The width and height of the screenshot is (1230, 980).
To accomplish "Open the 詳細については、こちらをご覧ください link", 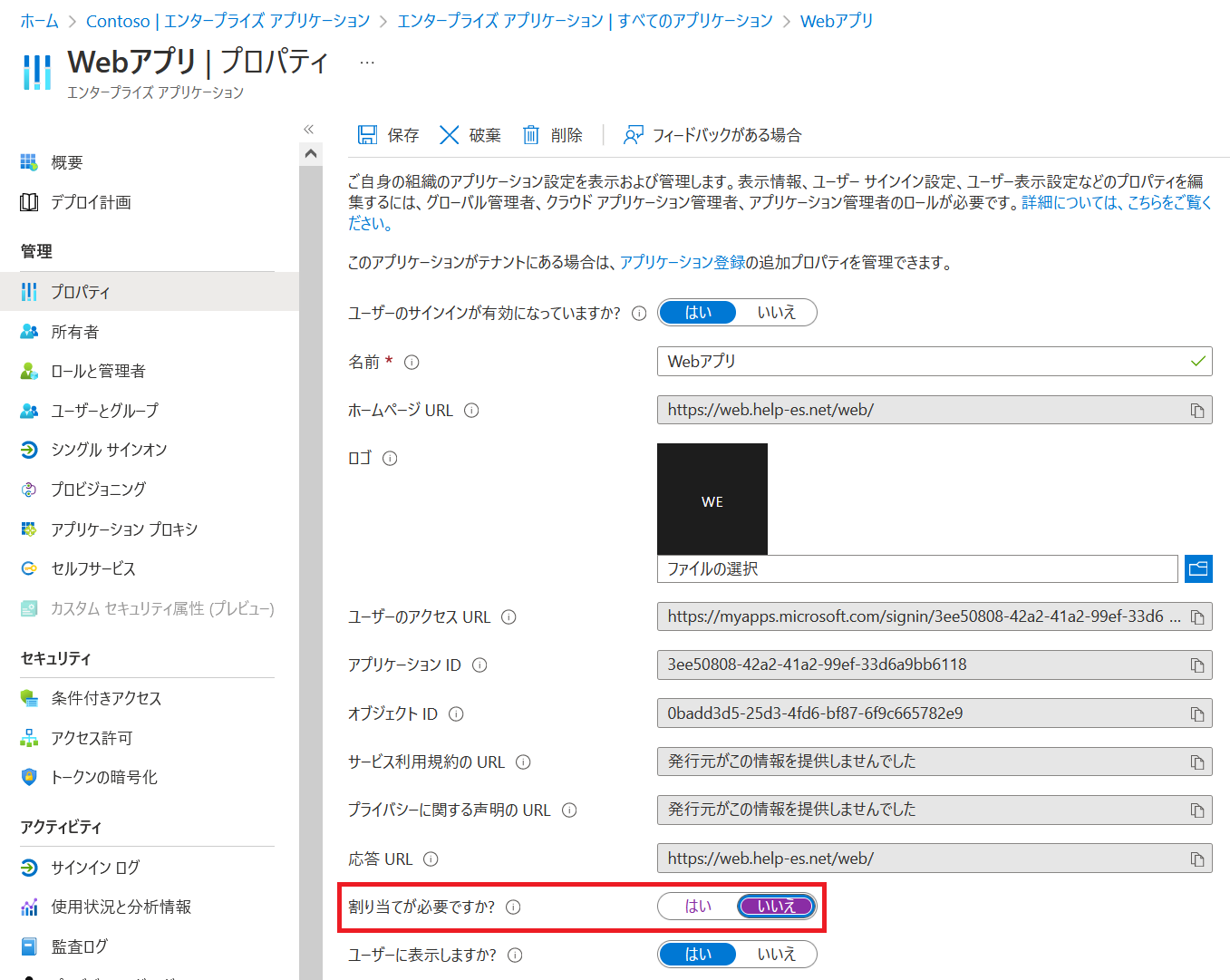I will point(1117,203).
